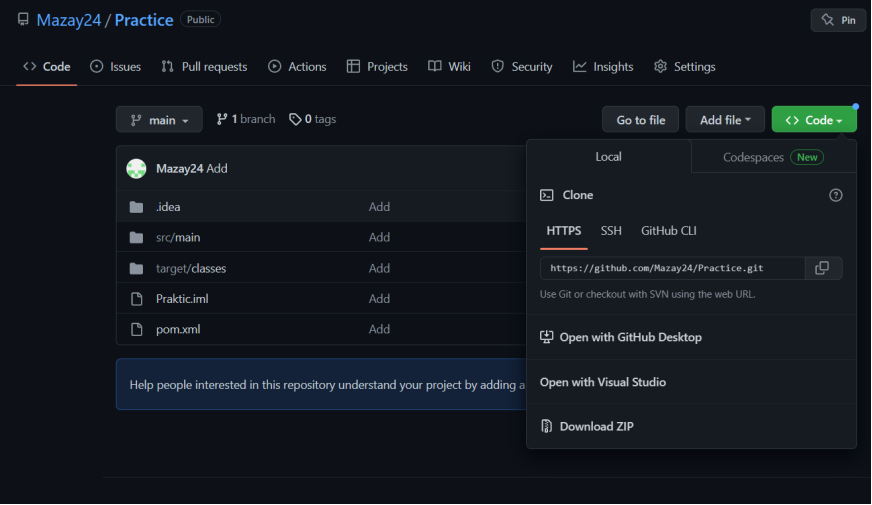Click the target/classes folder icon
The width and height of the screenshot is (872, 505).
(x=136, y=269)
